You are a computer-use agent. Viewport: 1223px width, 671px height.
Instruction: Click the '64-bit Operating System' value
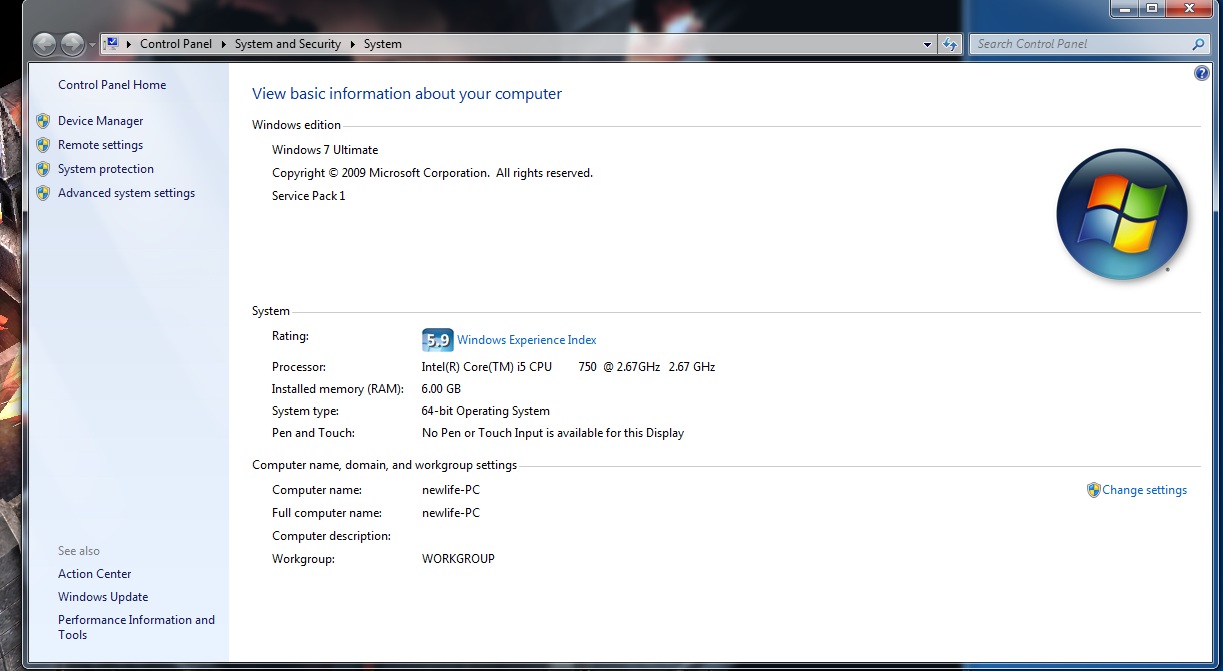click(486, 411)
